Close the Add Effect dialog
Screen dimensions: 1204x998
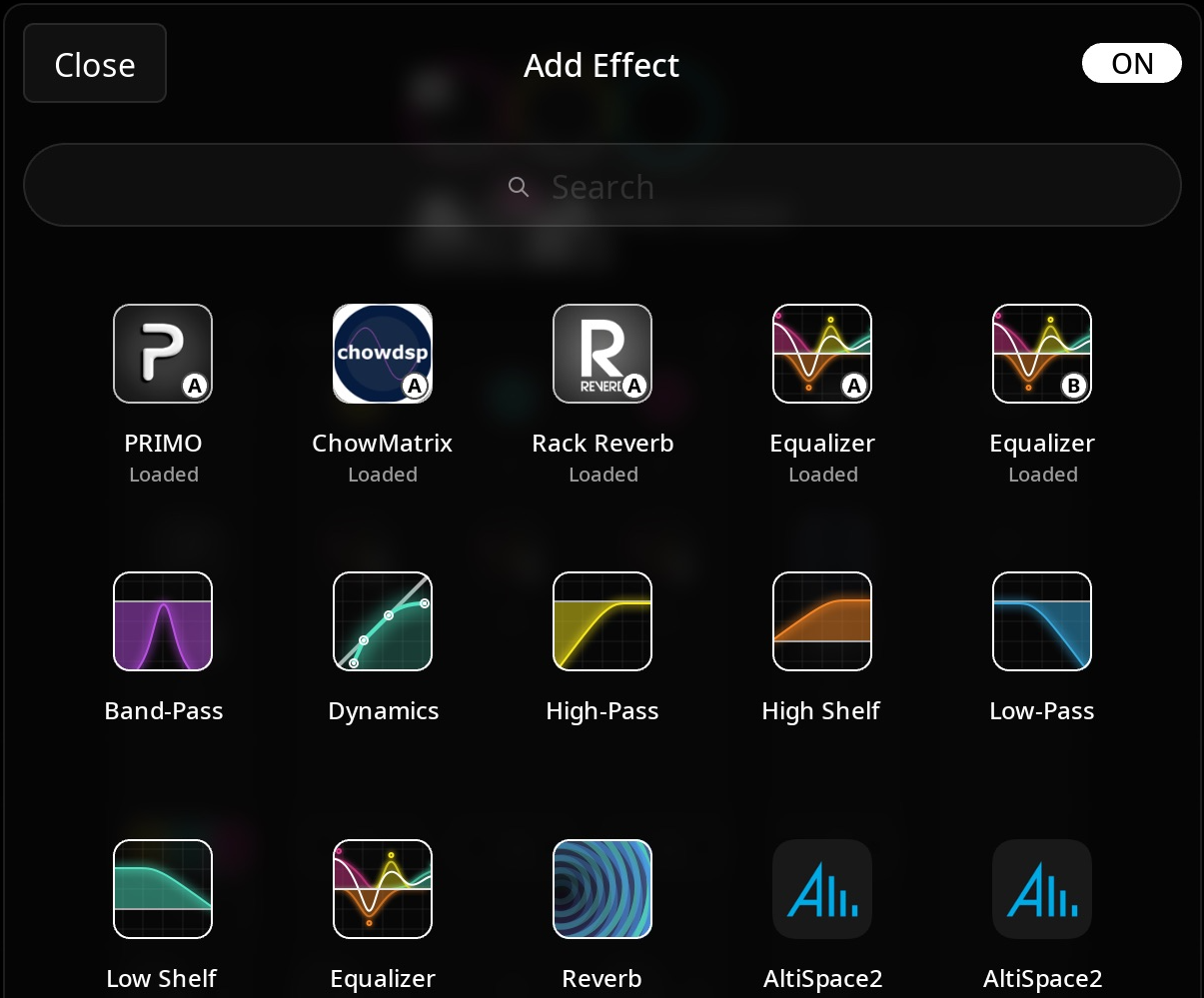click(x=94, y=64)
